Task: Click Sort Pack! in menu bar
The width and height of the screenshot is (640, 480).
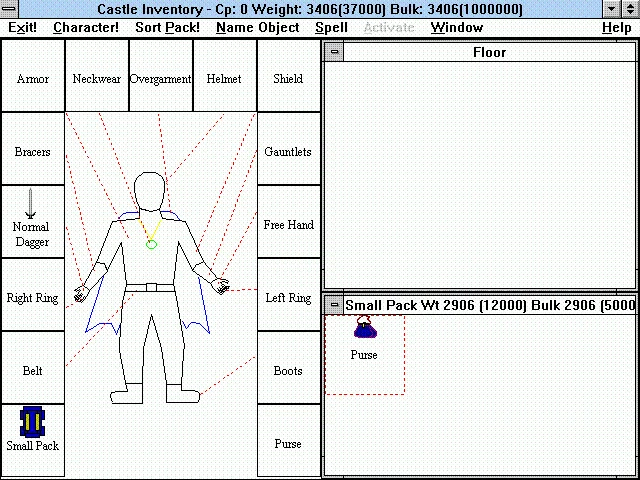Action: 167,28
